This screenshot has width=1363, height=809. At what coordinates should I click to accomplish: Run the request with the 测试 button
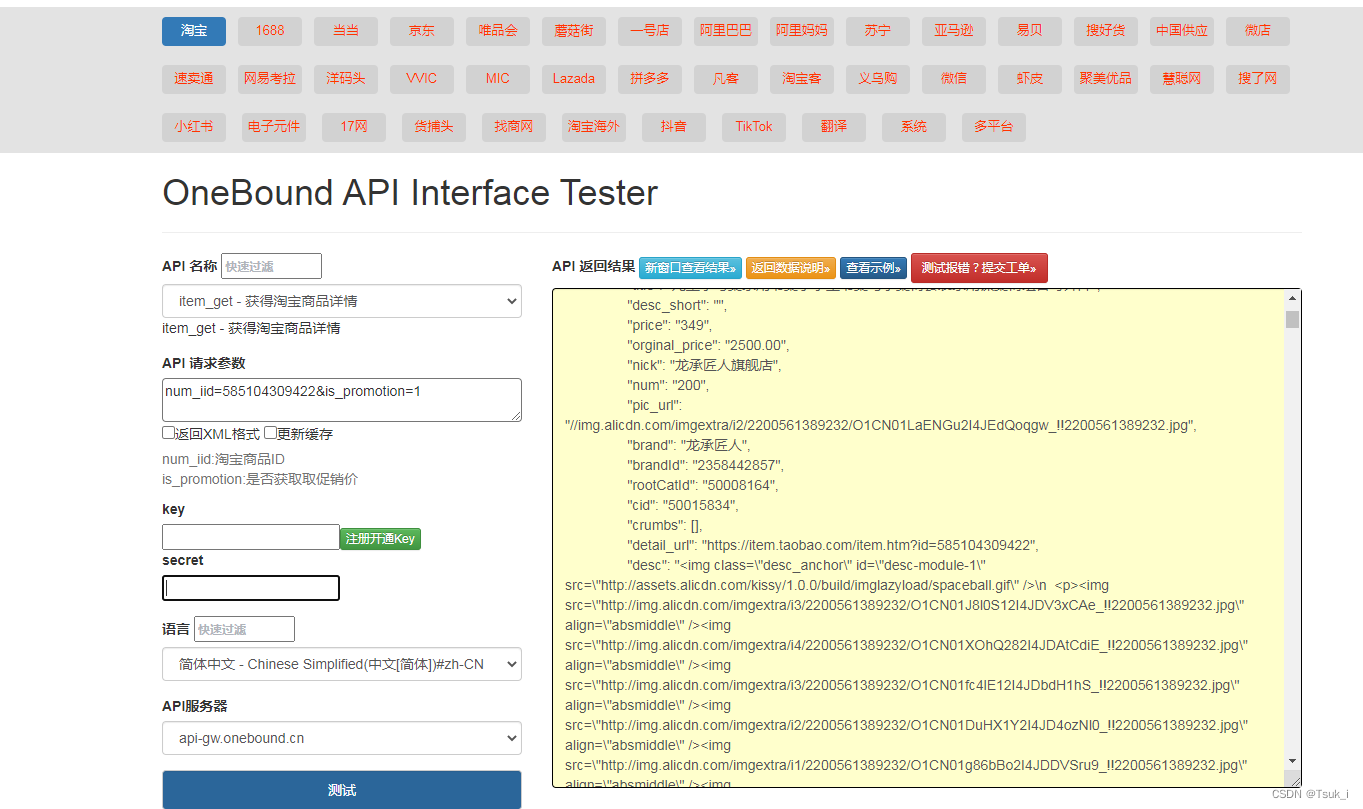(x=342, y=790)
